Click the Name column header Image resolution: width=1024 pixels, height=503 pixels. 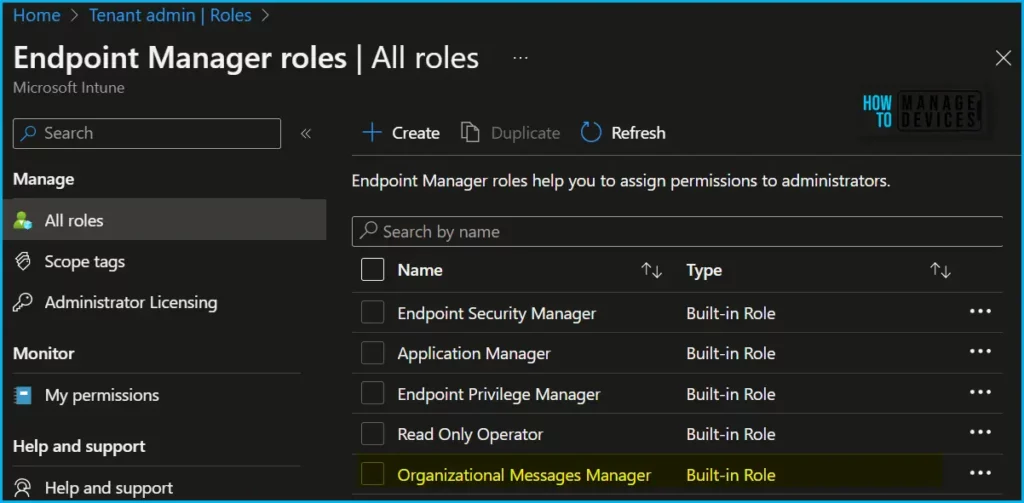420,270
